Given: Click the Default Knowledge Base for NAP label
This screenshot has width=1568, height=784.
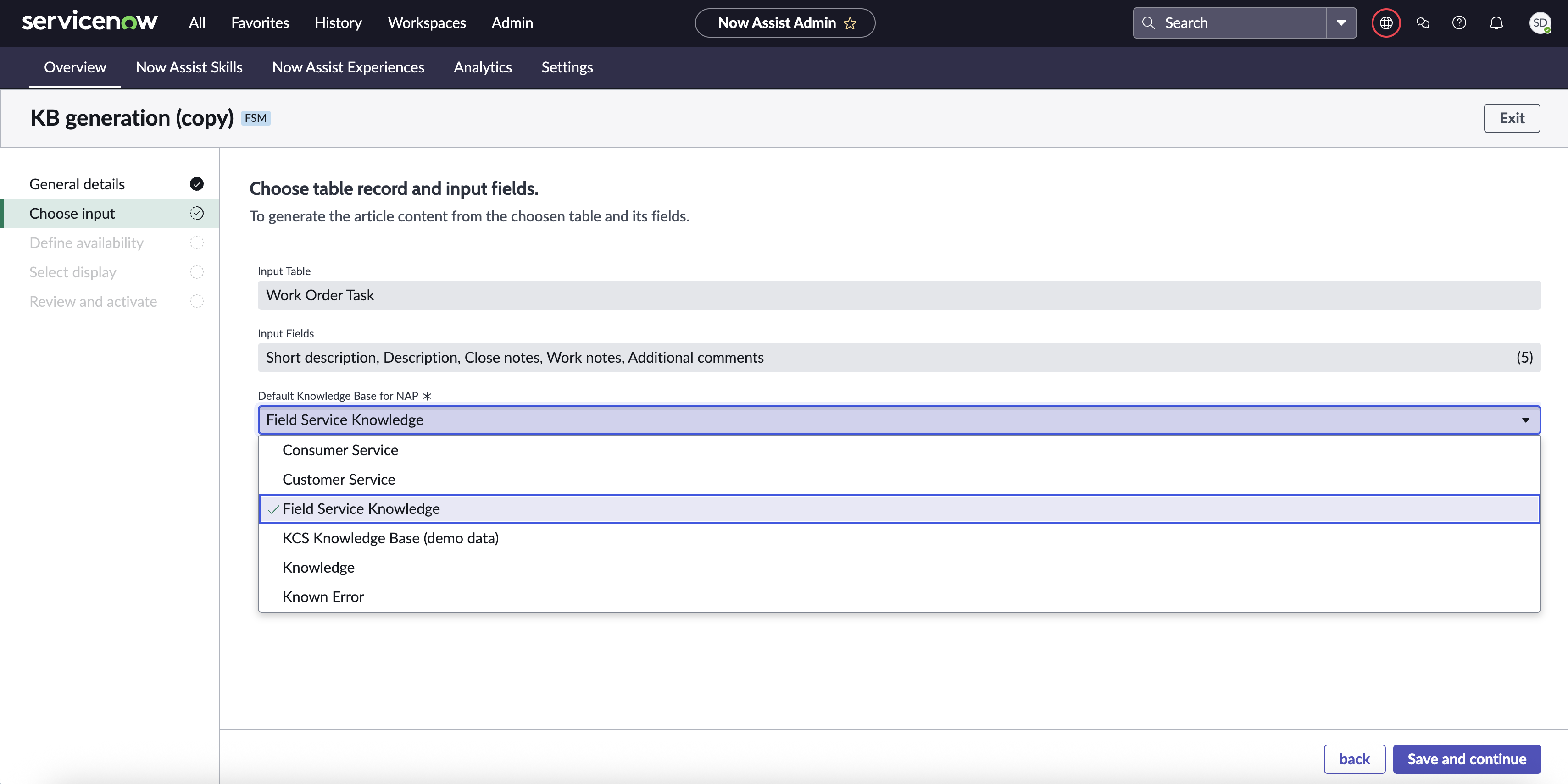Looking at the screenshot, I should (x=338, y=396).
